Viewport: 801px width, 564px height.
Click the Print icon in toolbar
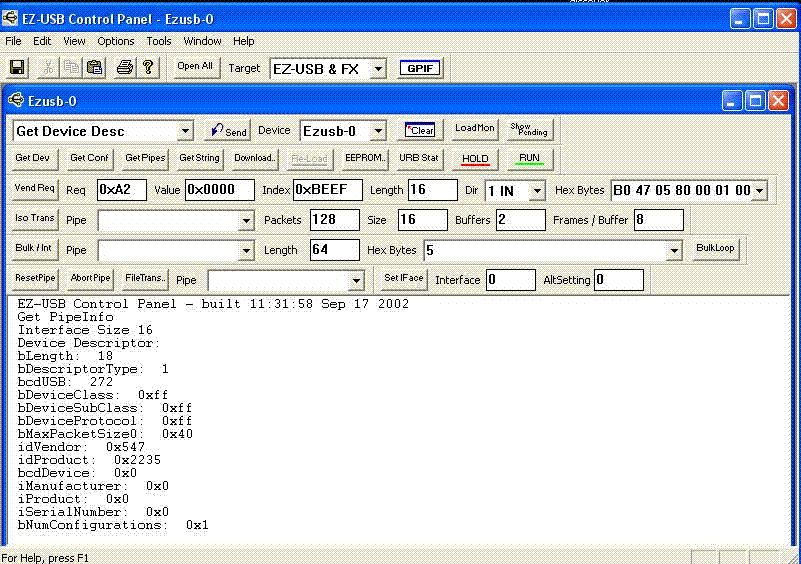[x=124, y=68]
